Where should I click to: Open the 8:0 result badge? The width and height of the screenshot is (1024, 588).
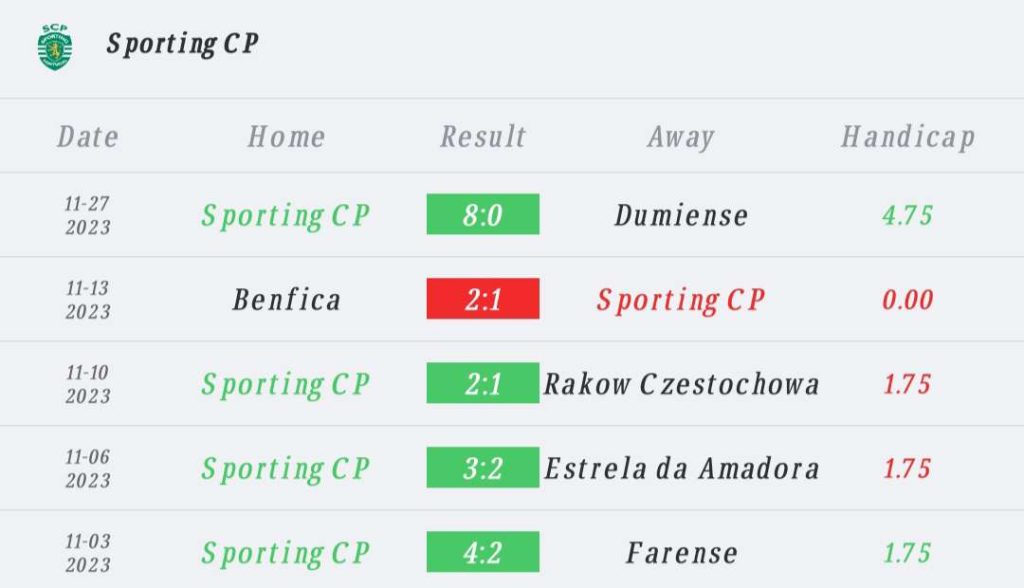483,214
